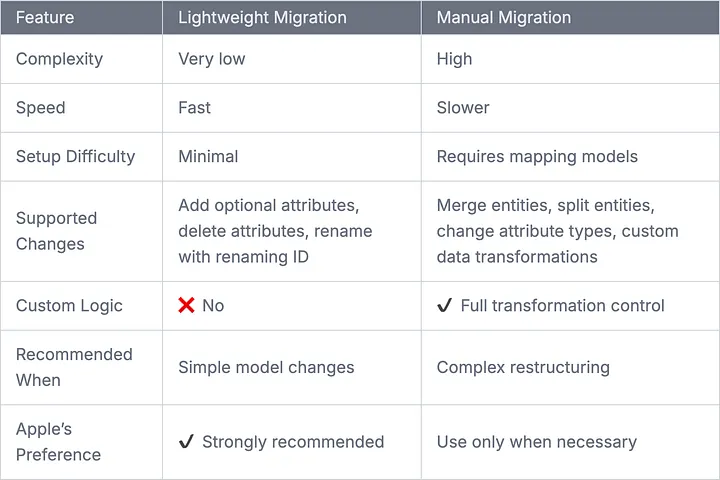Click the Complex restructuring cell
This screenshot has height=480, width=720.
(523, 367)
